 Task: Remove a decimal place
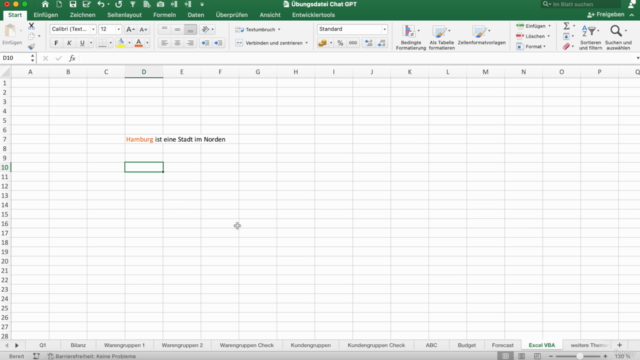click(x=382, y=43)
